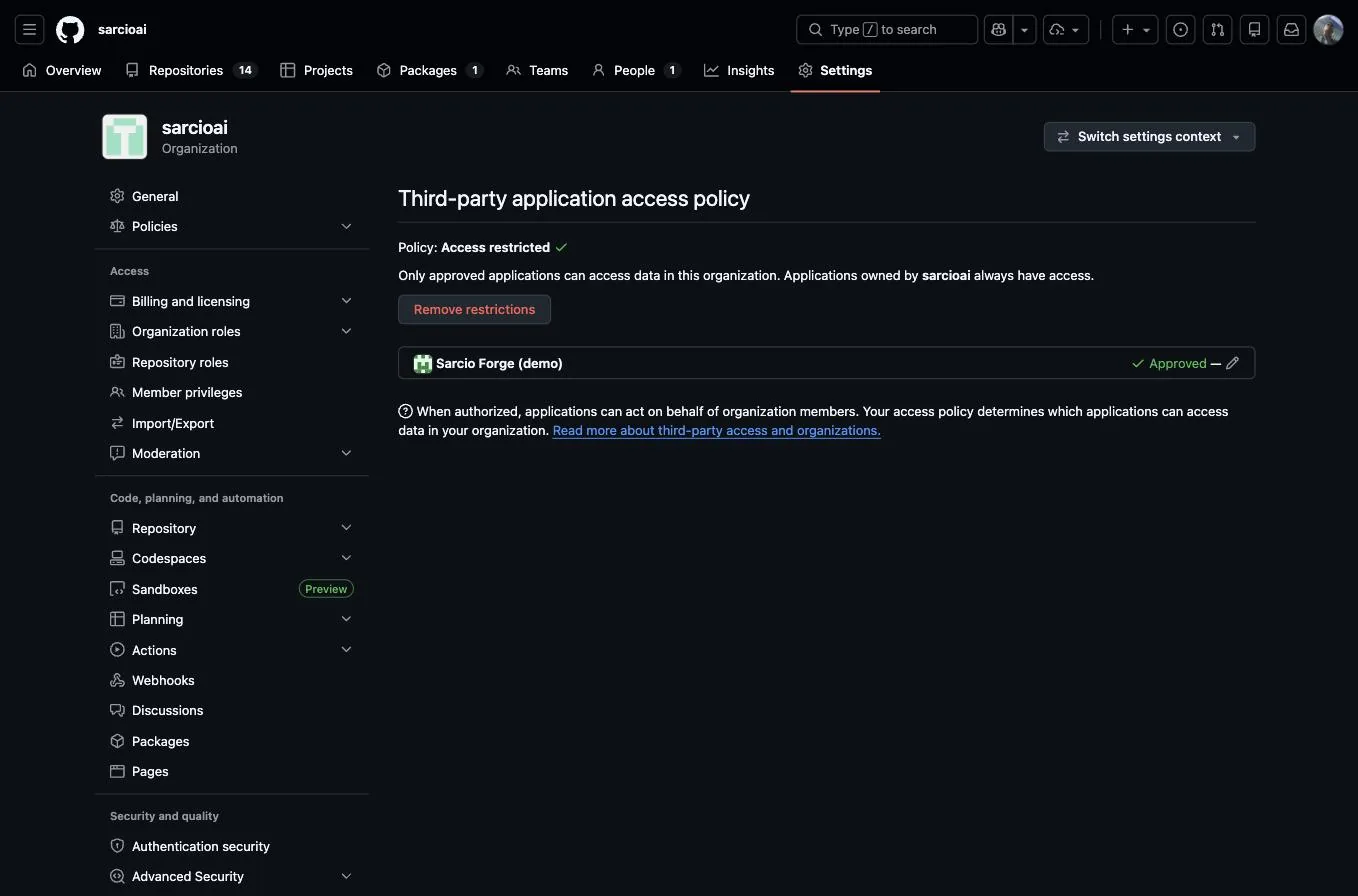This screenshot has width=1358, height=896.
Task: Go to GitHub home via Octocat logo
Action: click(x=70, y=30)
